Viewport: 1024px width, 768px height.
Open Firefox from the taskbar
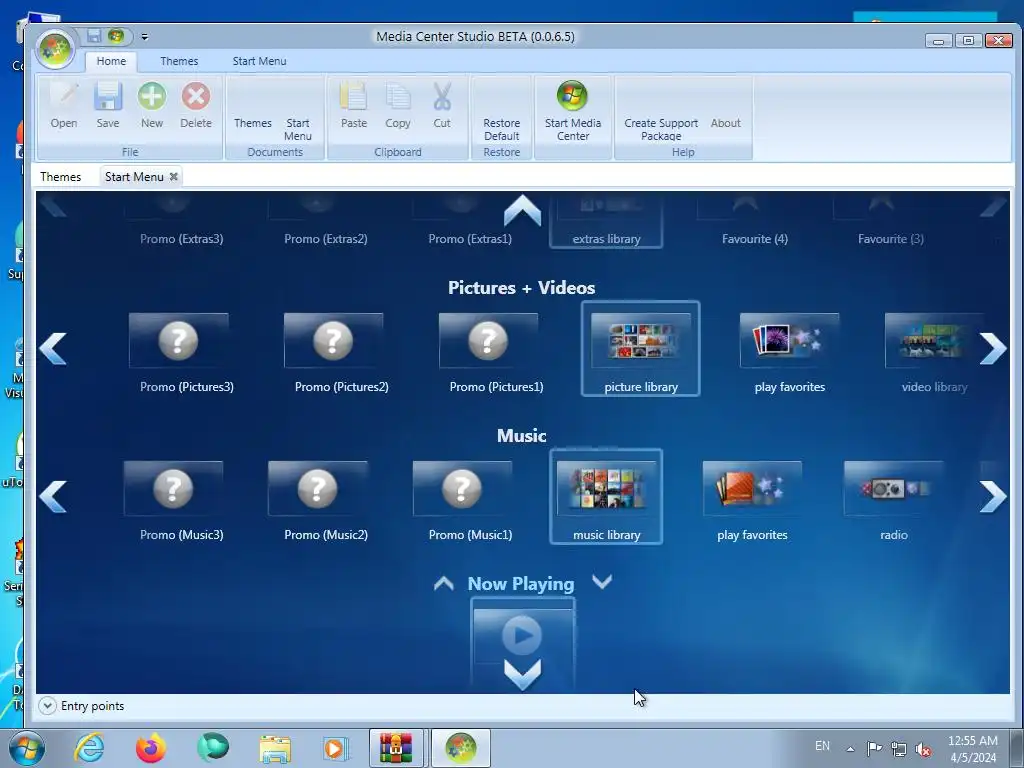click(150, 748)
